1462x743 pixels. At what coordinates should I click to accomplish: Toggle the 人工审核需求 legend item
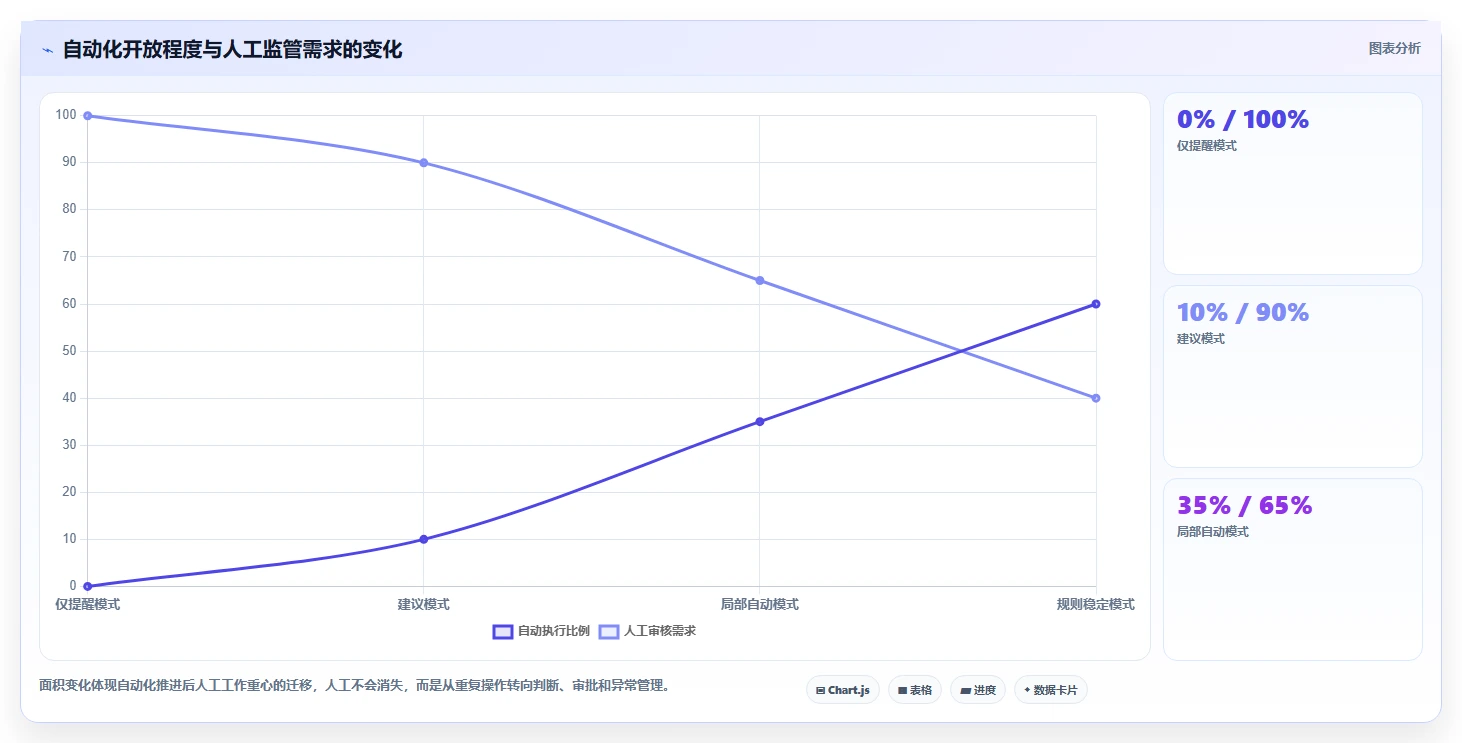pyautogui.click(x=648, y=631)
